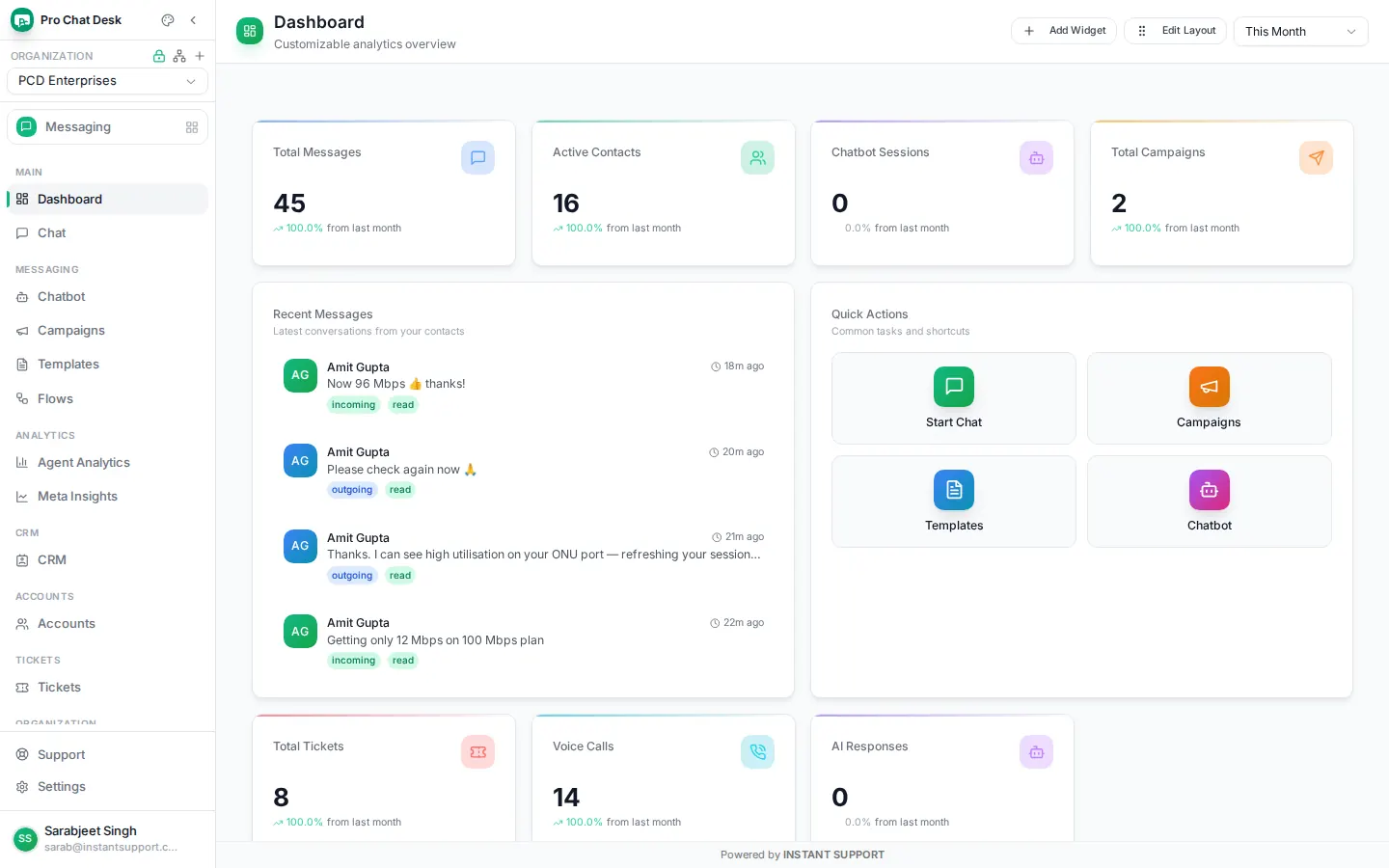Click the grid icon in the Messaging switcher
The height and width of the screenshot is (868, 1389).
[x=192, y=127]
